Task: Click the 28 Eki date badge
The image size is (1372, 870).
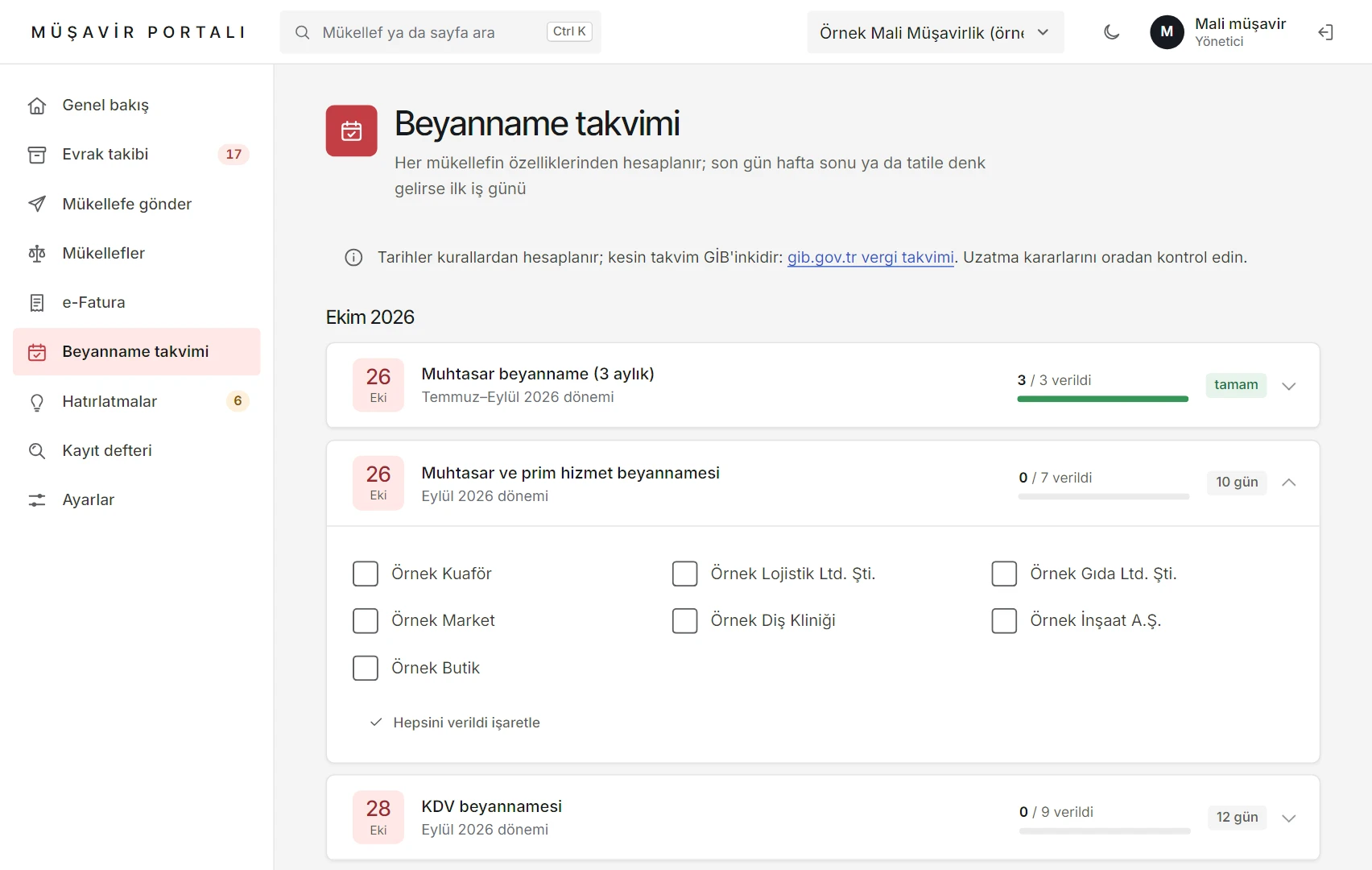Action: (378, 818)
